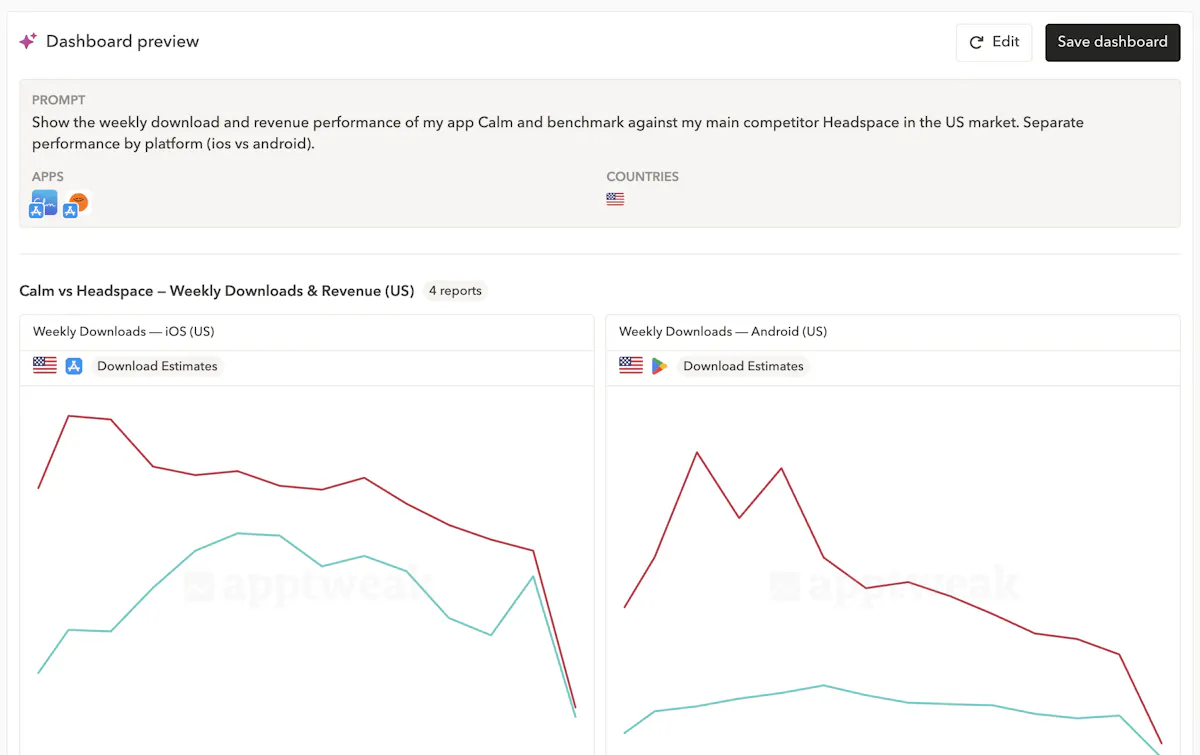Click the Calm app icon under Apps

point(44,204)
